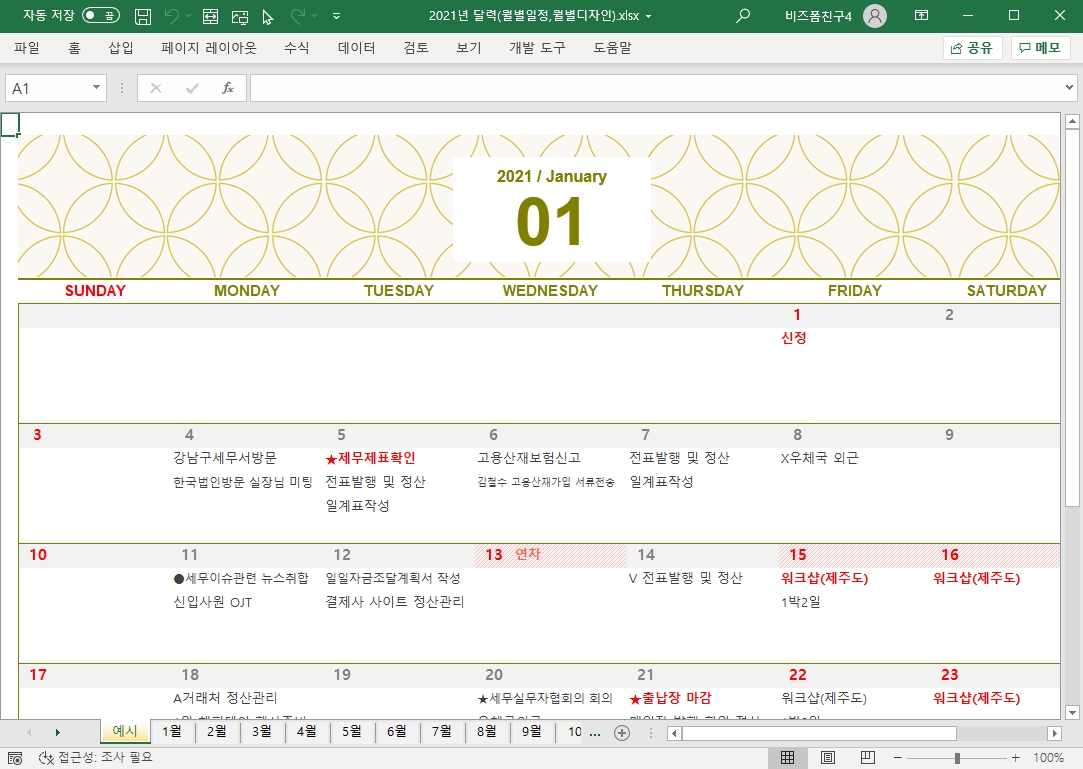Click the Save icon in title bar

click(x=143, y=16)
